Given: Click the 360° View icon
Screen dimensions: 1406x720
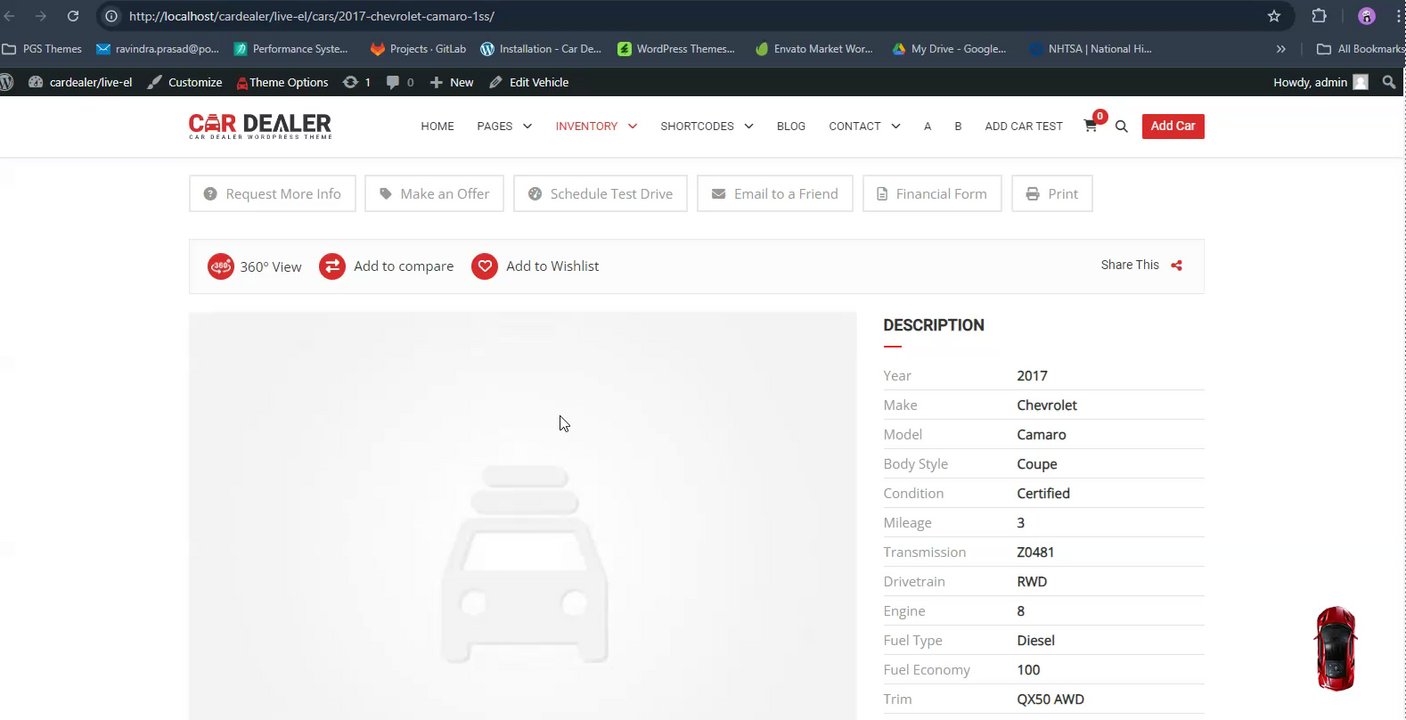Looking at the screenshot, I should [220, 266].
